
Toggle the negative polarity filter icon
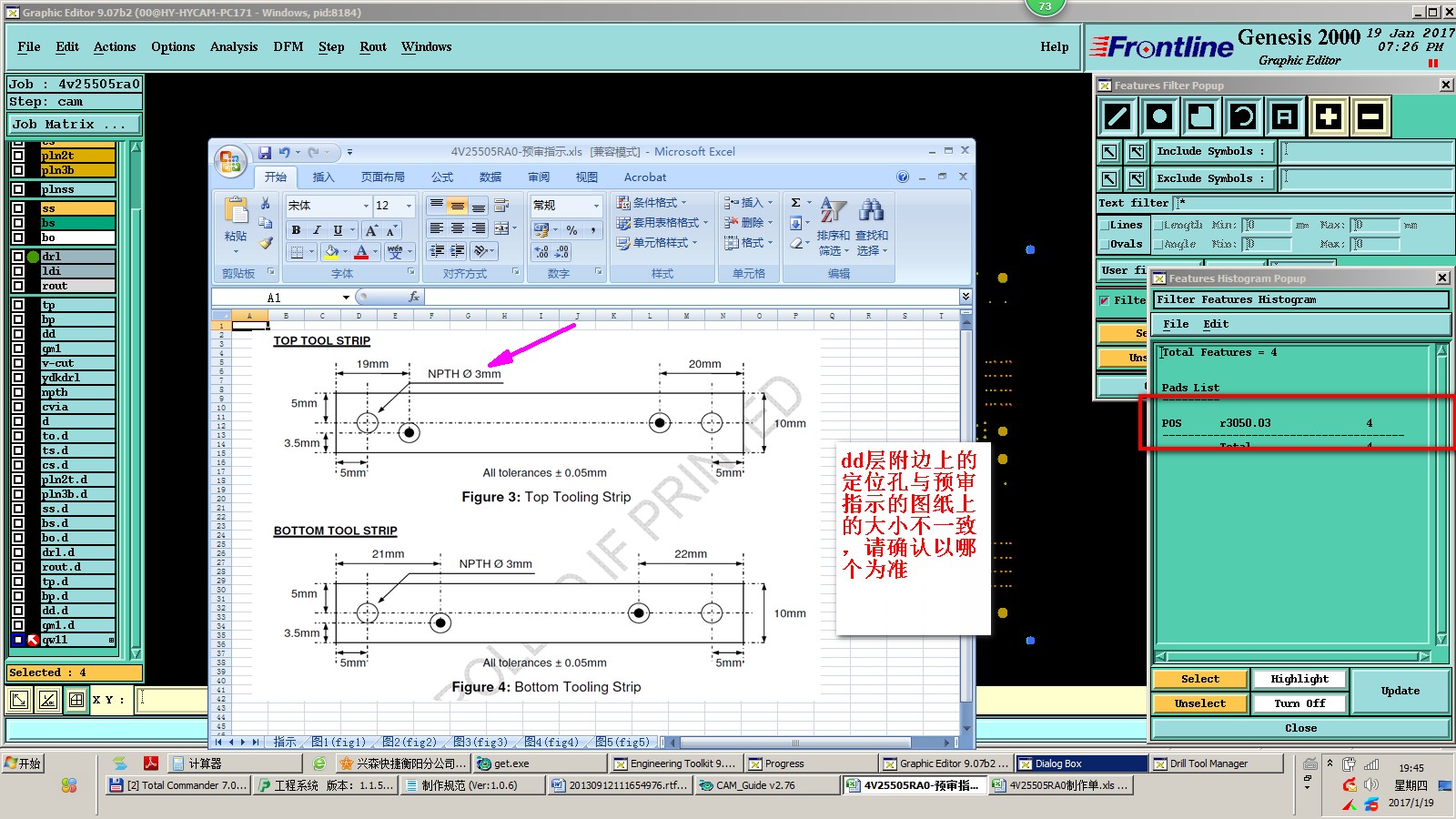(1370, 116)
